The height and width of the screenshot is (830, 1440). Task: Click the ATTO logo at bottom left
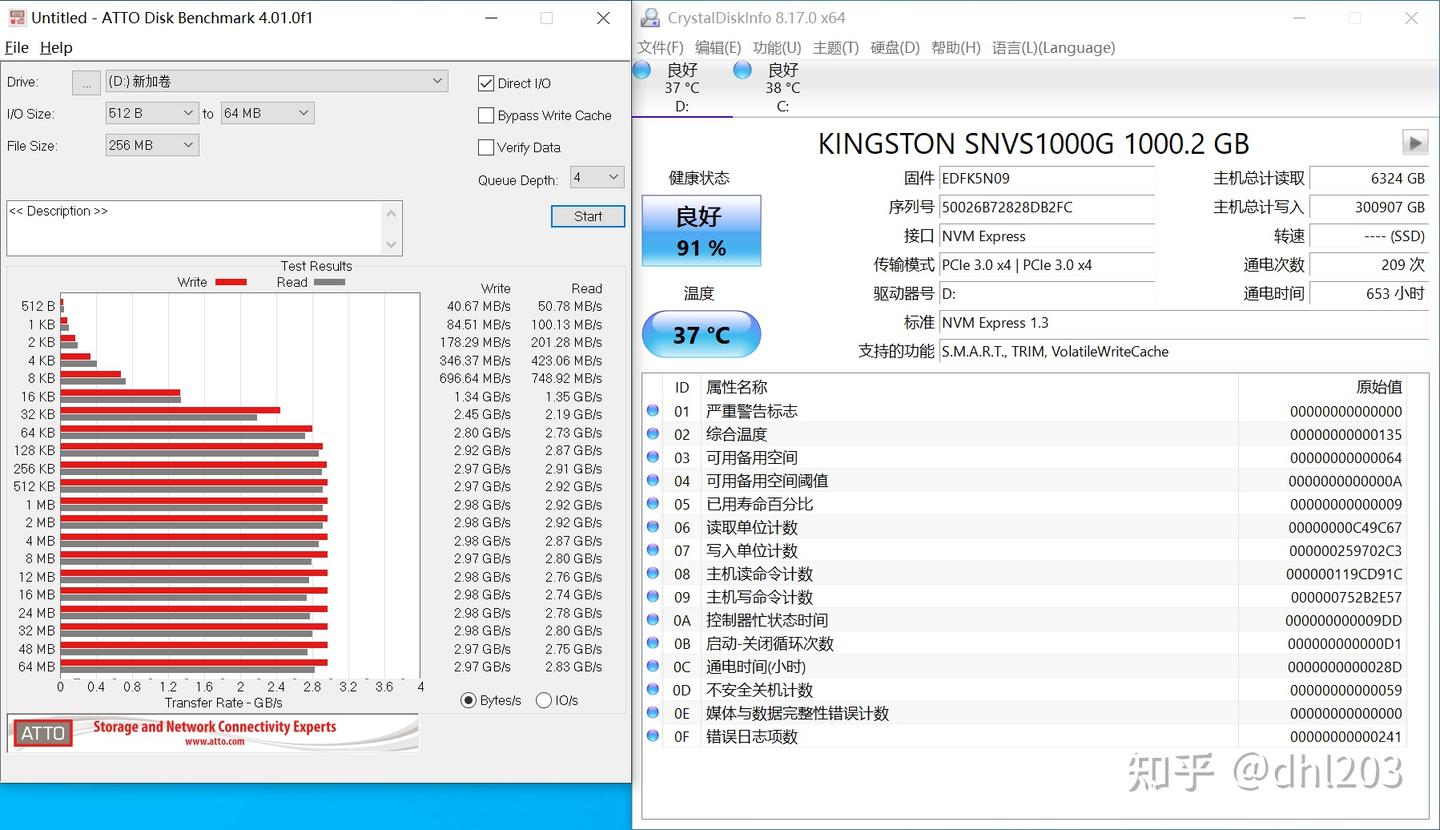(42, 733)
